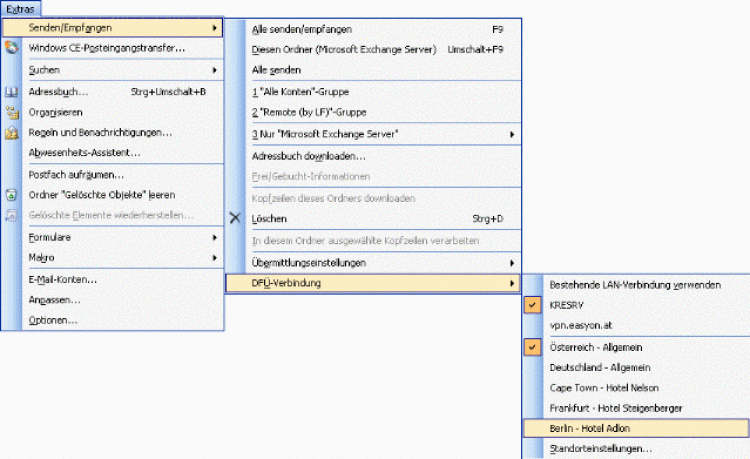Uncheck the KRESRV connection checkmark

point(531,305)
